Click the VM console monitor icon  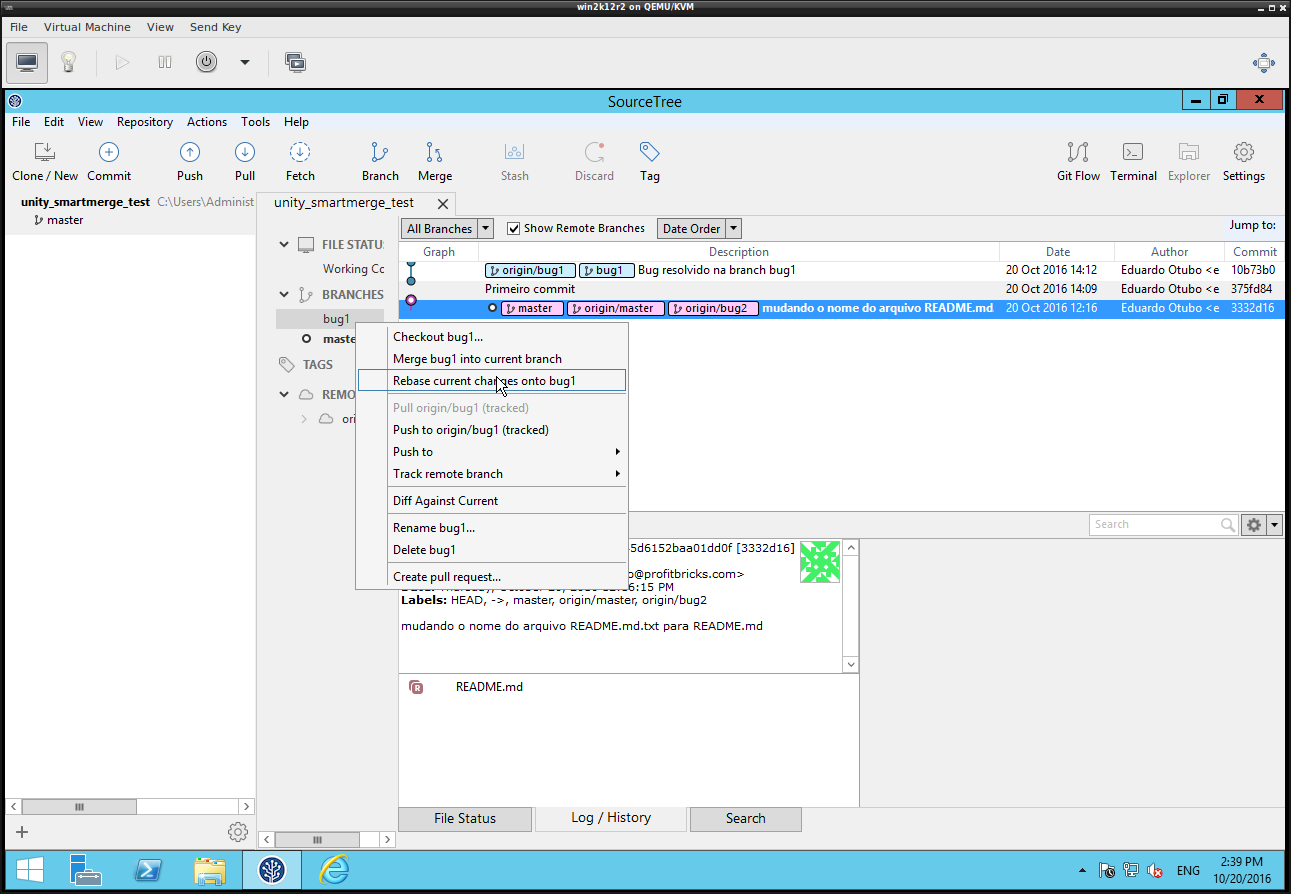pyautogui.click(x=27, y=62)
